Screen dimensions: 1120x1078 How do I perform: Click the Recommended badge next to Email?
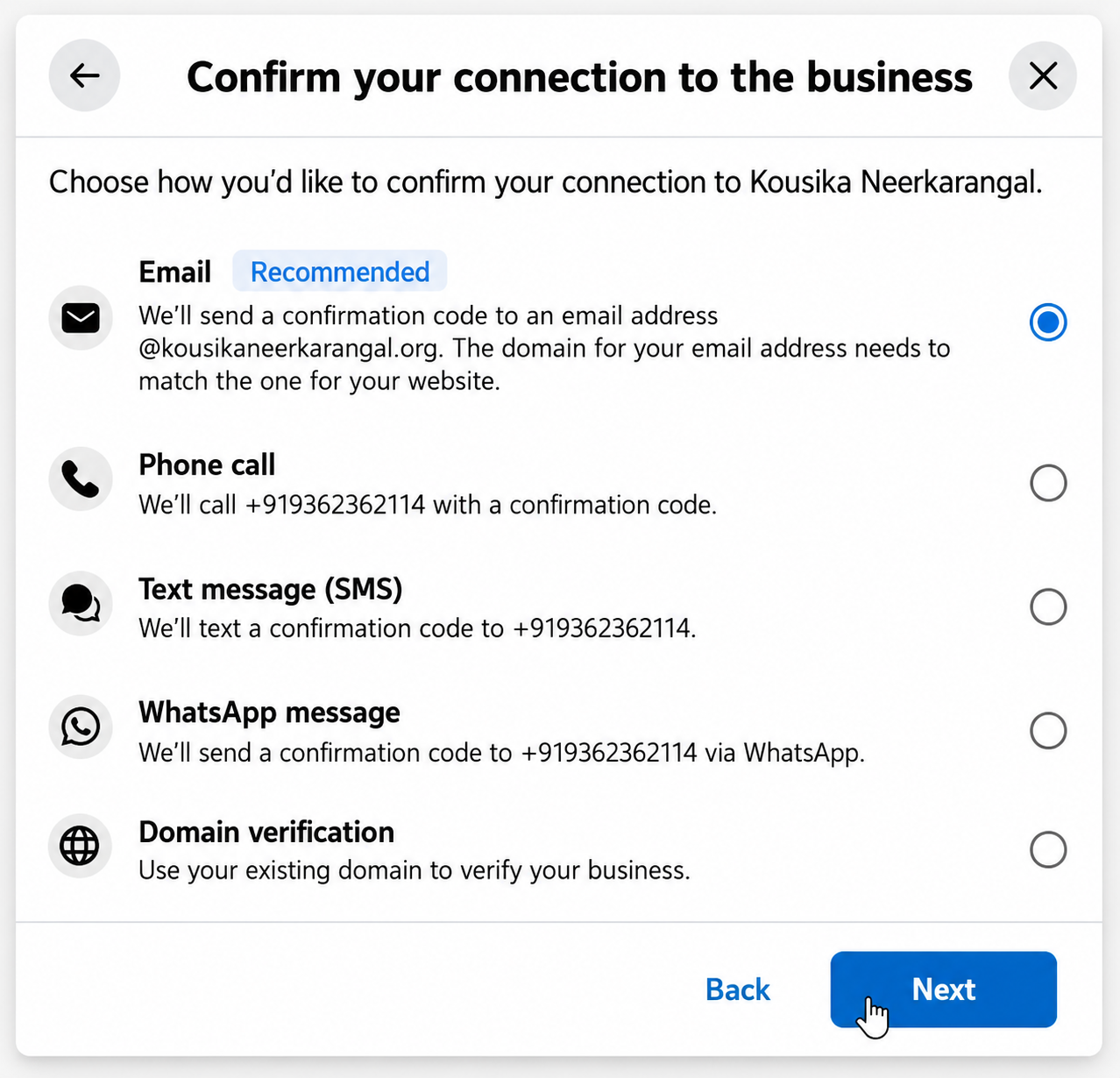340,272
